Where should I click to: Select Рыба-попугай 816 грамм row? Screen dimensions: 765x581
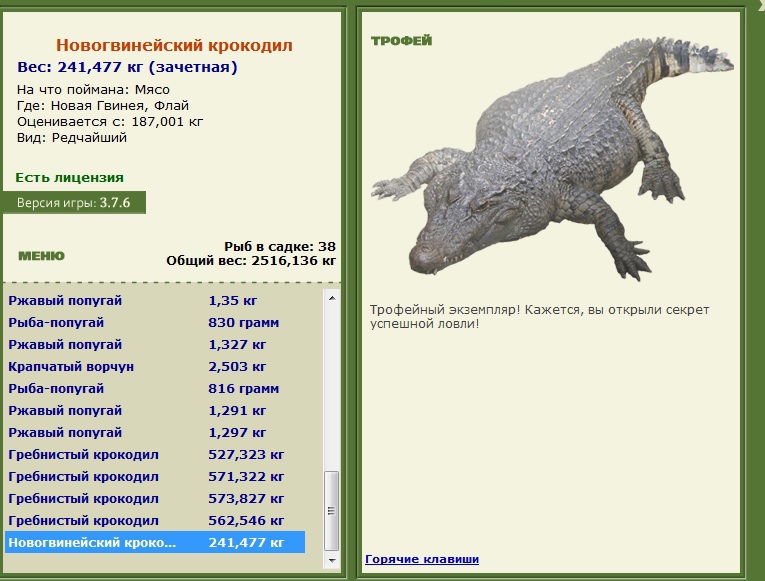[x=155, y=388]
